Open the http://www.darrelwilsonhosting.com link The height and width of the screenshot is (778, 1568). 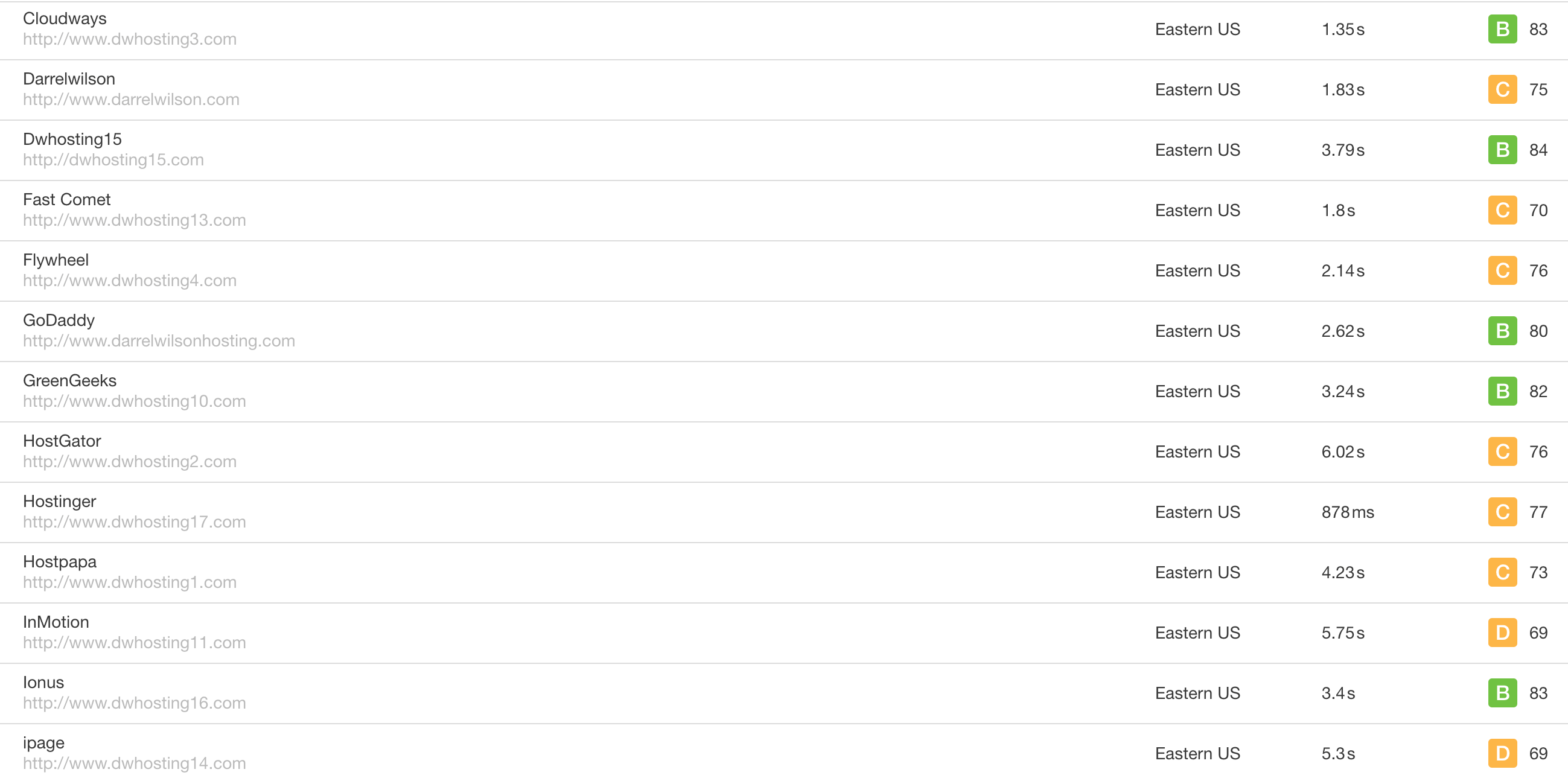tap(159, 341)
